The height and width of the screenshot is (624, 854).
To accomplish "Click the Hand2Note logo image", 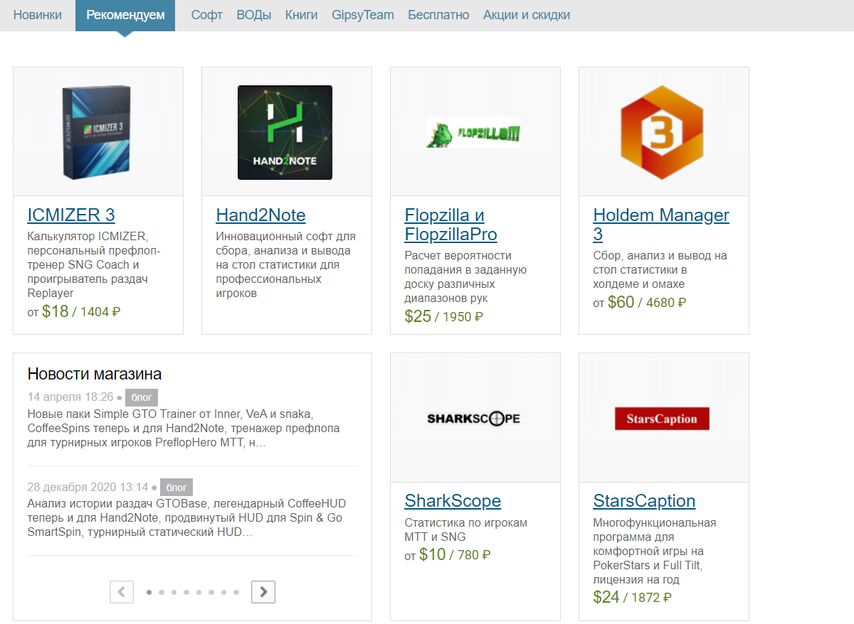I will [x=285, y=132].
